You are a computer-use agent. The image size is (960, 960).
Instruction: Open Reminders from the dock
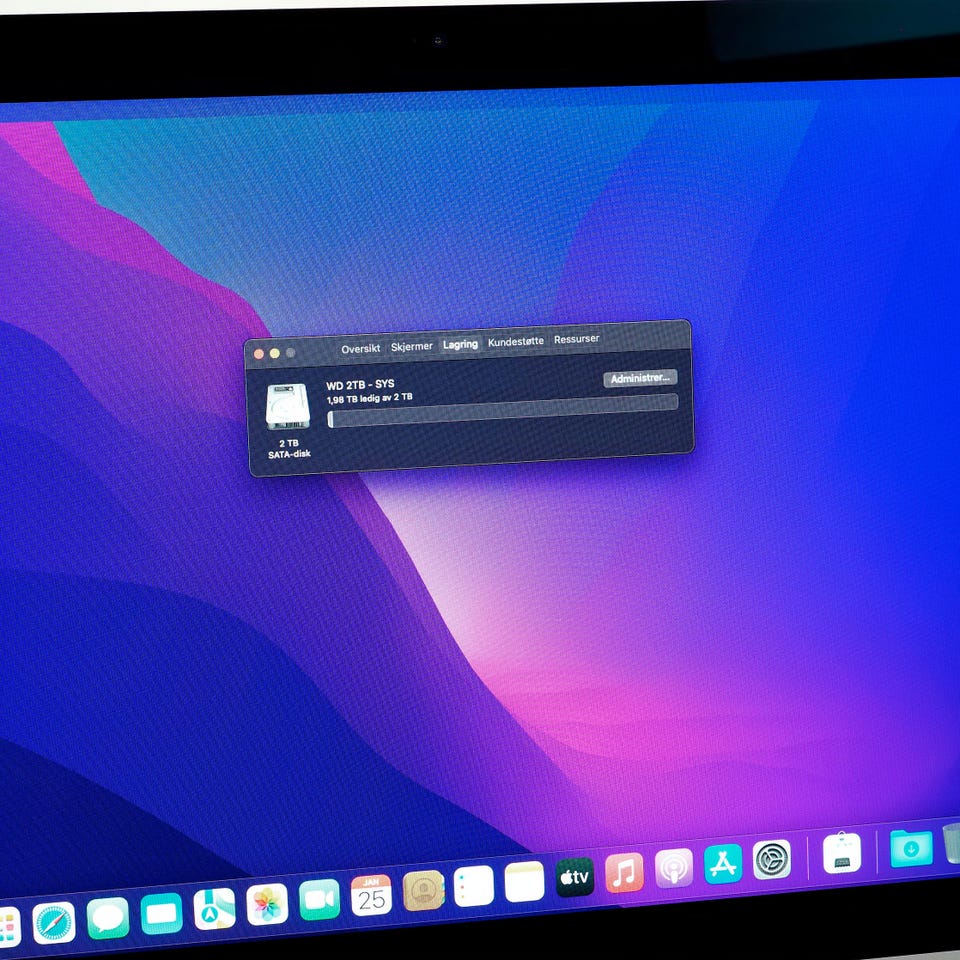coord(474,886)
